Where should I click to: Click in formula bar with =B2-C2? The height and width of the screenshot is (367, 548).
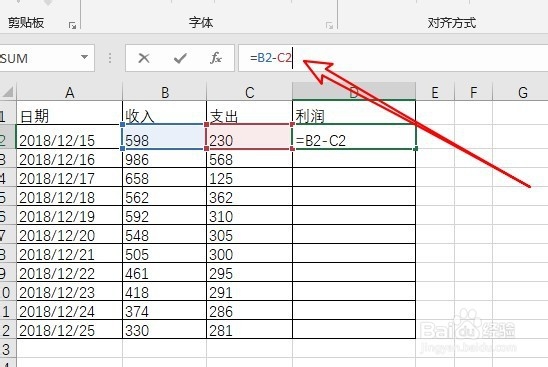tap(393, 58)
